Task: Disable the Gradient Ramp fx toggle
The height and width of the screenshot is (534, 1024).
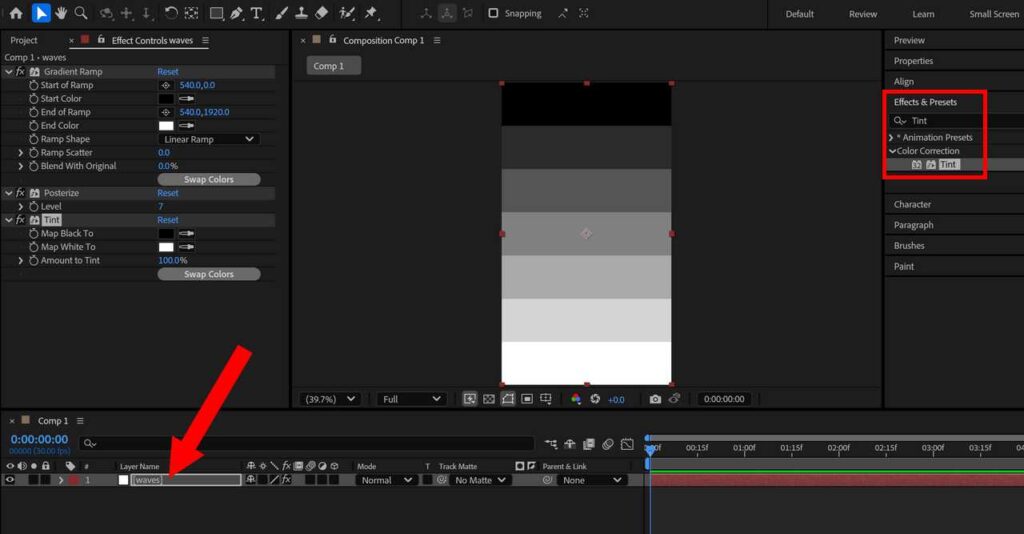Action: coord(20,72)
